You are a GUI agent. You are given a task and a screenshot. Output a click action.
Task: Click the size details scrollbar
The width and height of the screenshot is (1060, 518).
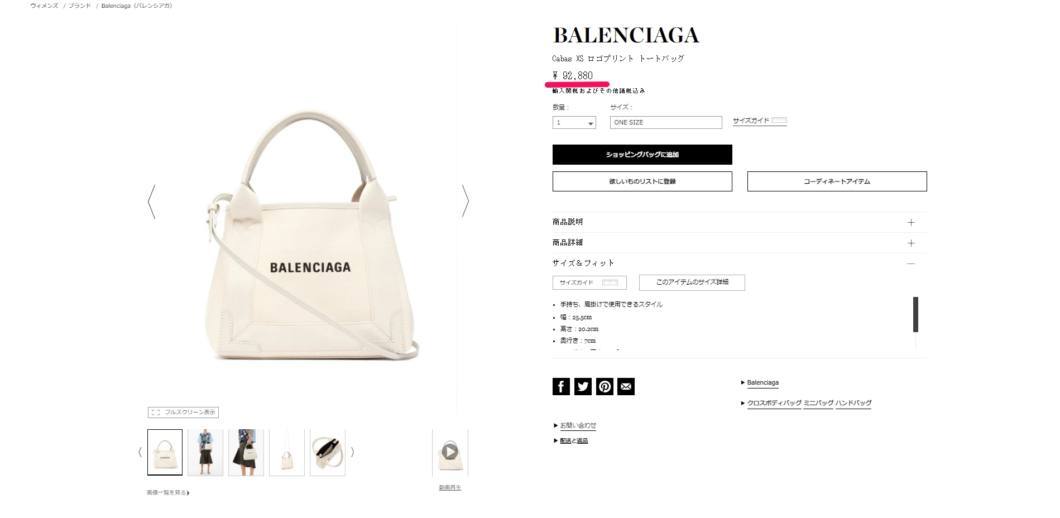pyautogui.click(x=915, y=314)
